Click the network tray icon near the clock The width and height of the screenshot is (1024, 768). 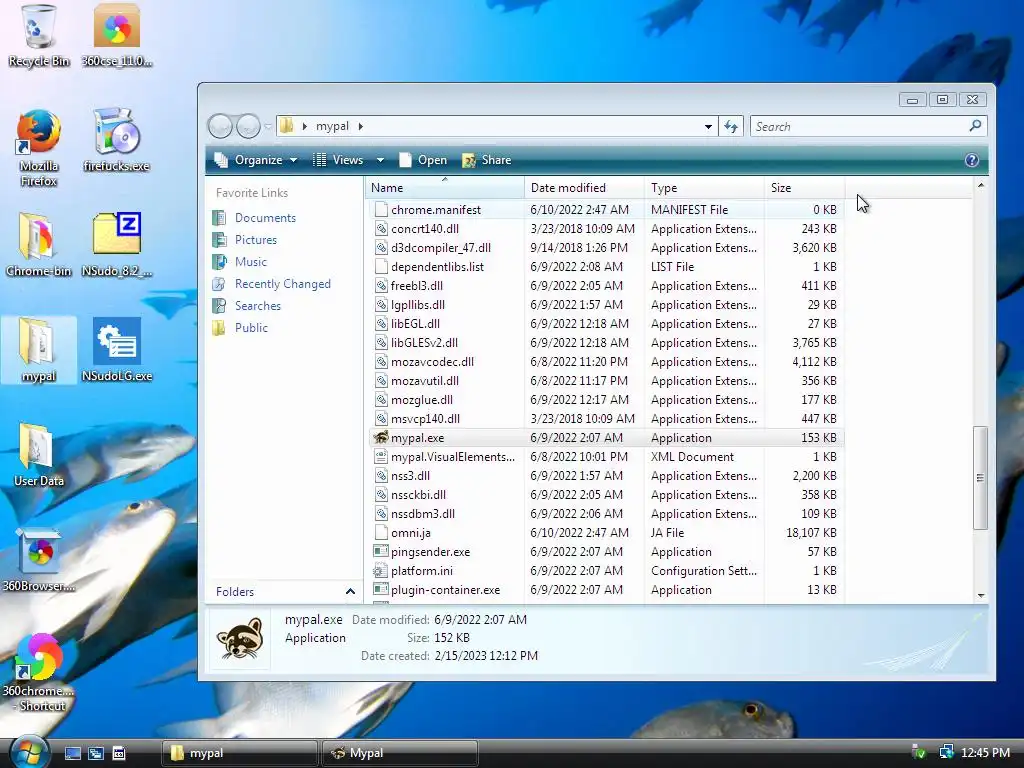click(x=946, y=752)
